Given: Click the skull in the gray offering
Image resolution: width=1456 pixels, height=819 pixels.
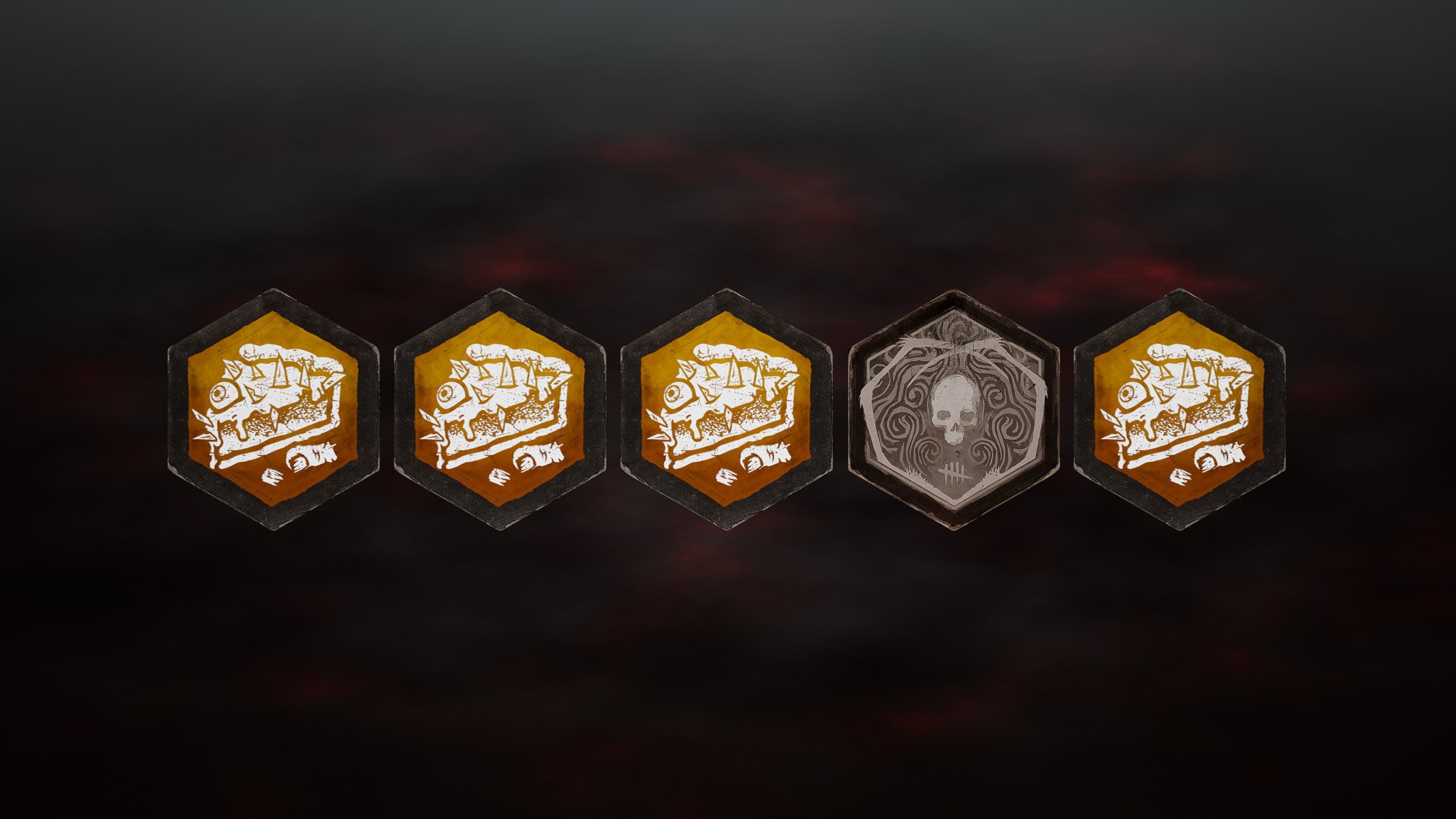Looking at the screenshot, I should coord(954,409).
